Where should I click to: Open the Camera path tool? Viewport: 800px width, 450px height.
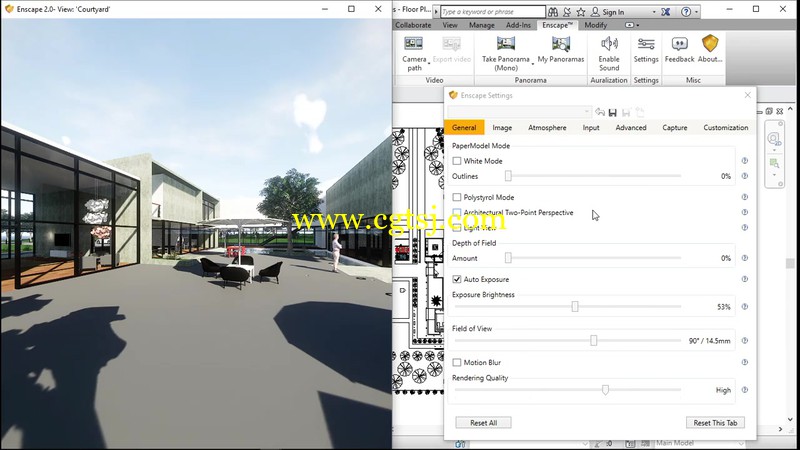[x=413, y=53]
